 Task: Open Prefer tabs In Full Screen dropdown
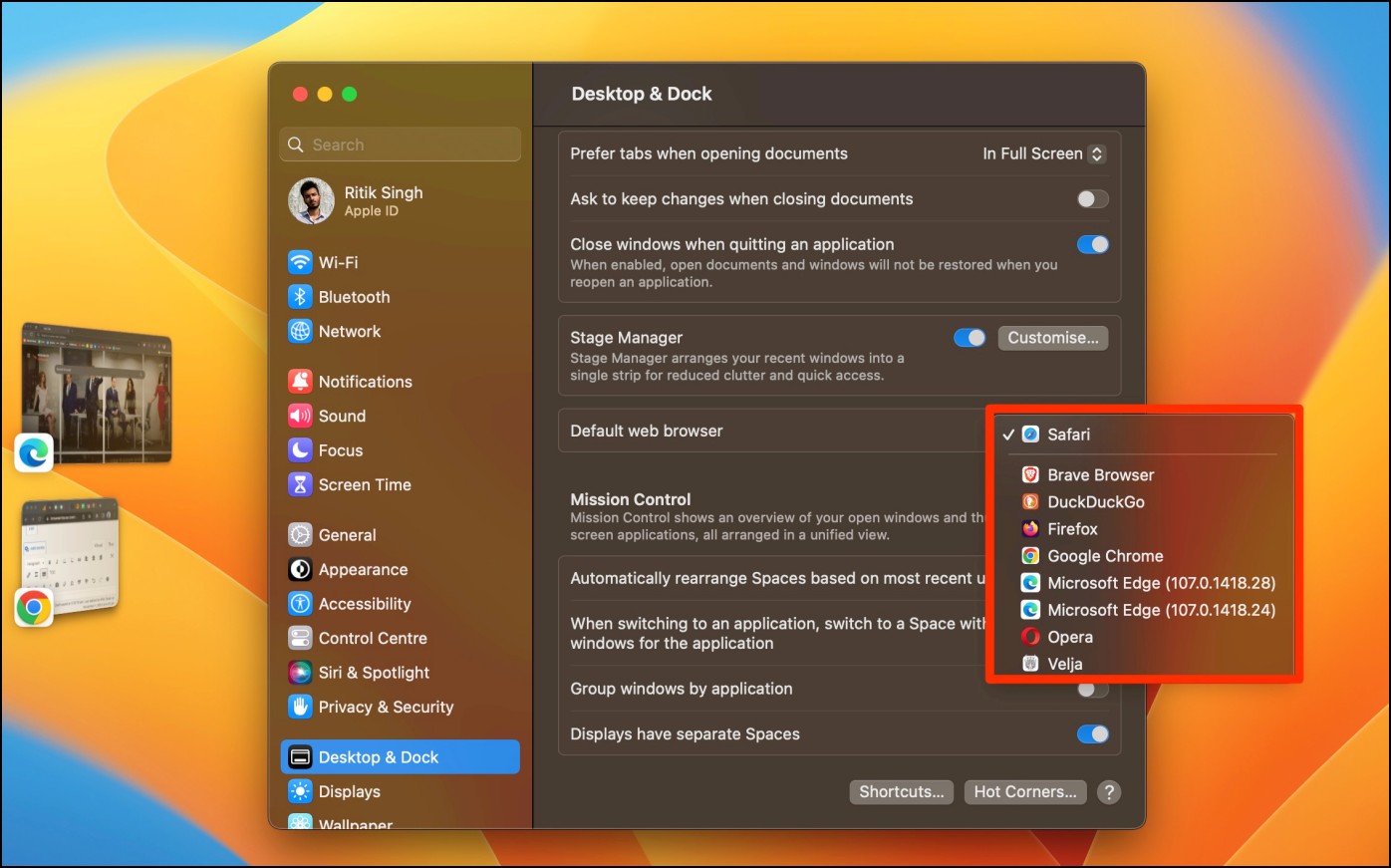point(1043,153)
